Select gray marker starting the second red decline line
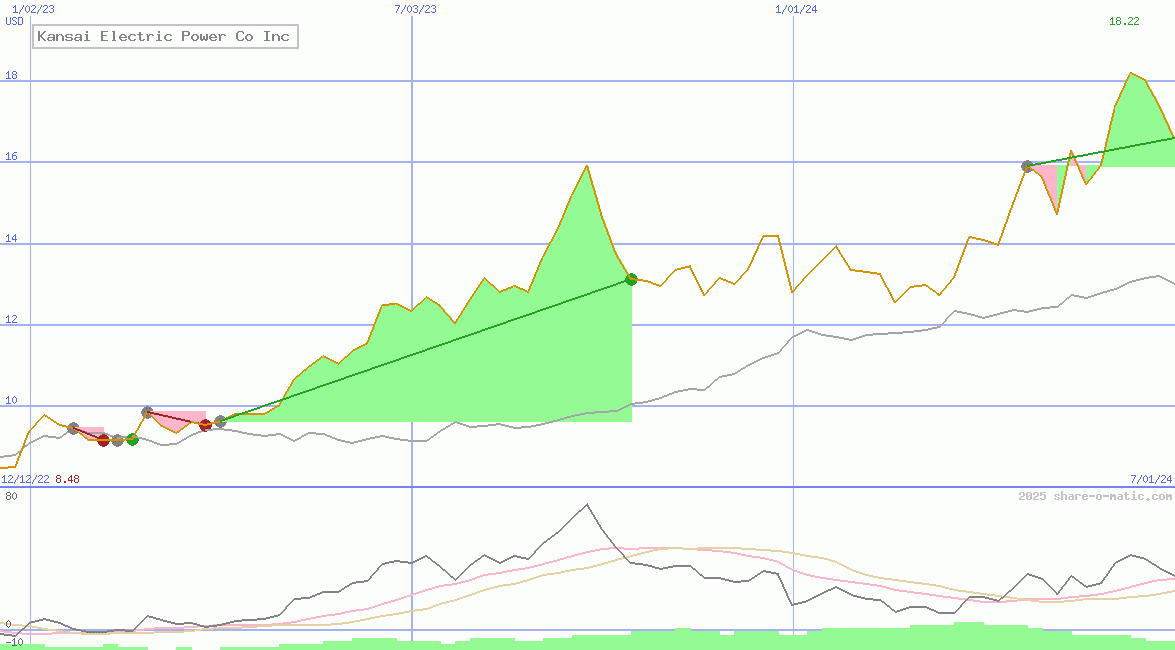Screen dimensions: 1175x650 click(x=147, y=412)
